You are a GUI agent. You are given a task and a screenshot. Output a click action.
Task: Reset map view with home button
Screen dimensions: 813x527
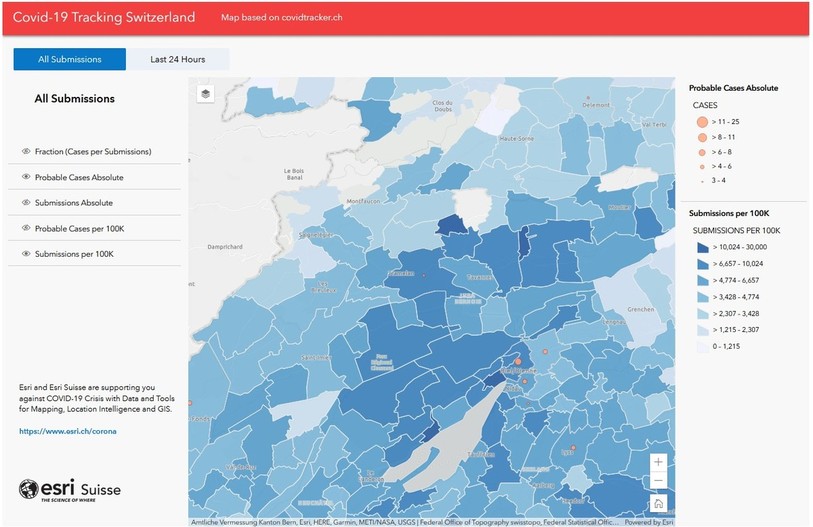point(658,503)
